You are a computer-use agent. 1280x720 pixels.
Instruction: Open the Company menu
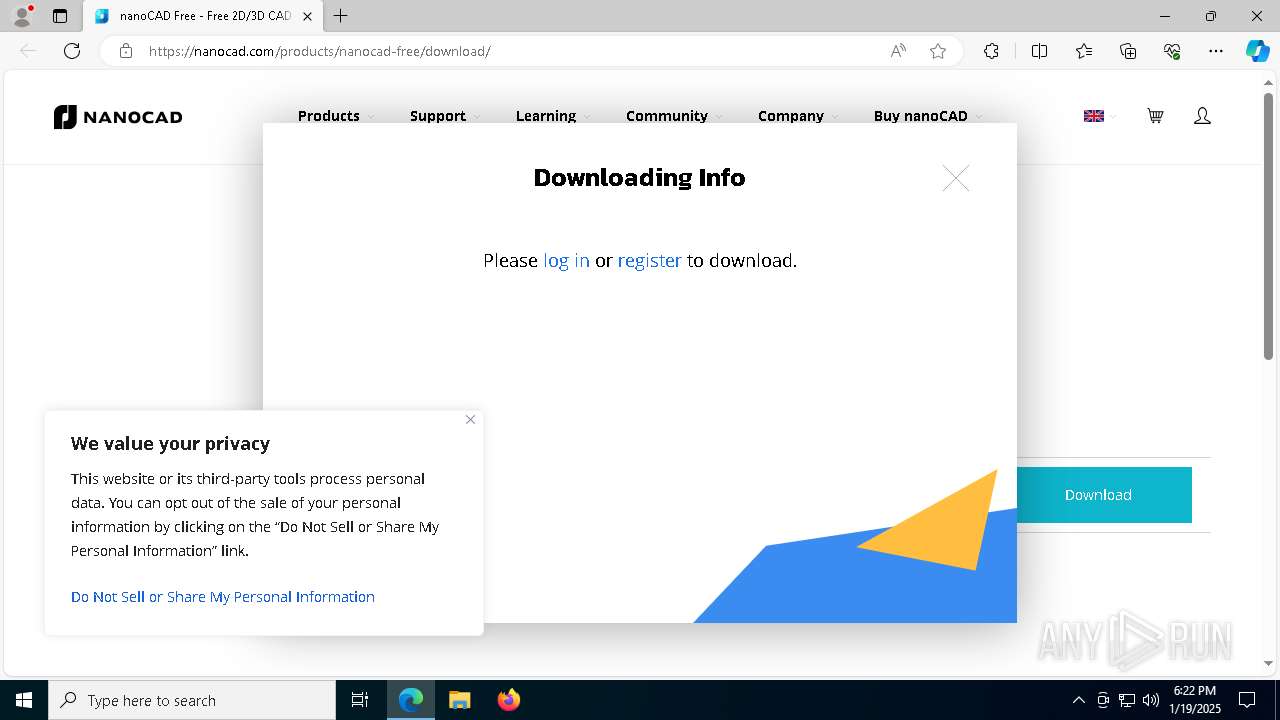(791, 116)
